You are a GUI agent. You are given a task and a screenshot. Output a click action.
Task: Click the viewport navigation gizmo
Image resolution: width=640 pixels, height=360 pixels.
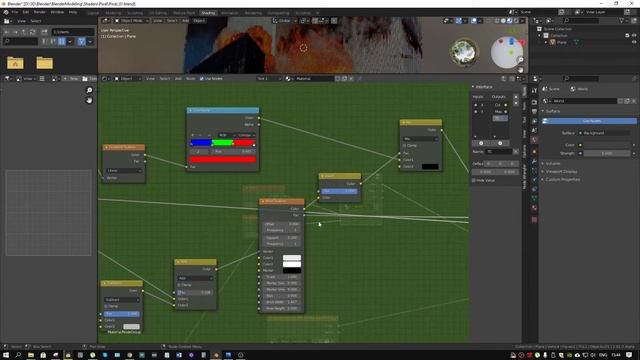507,52
